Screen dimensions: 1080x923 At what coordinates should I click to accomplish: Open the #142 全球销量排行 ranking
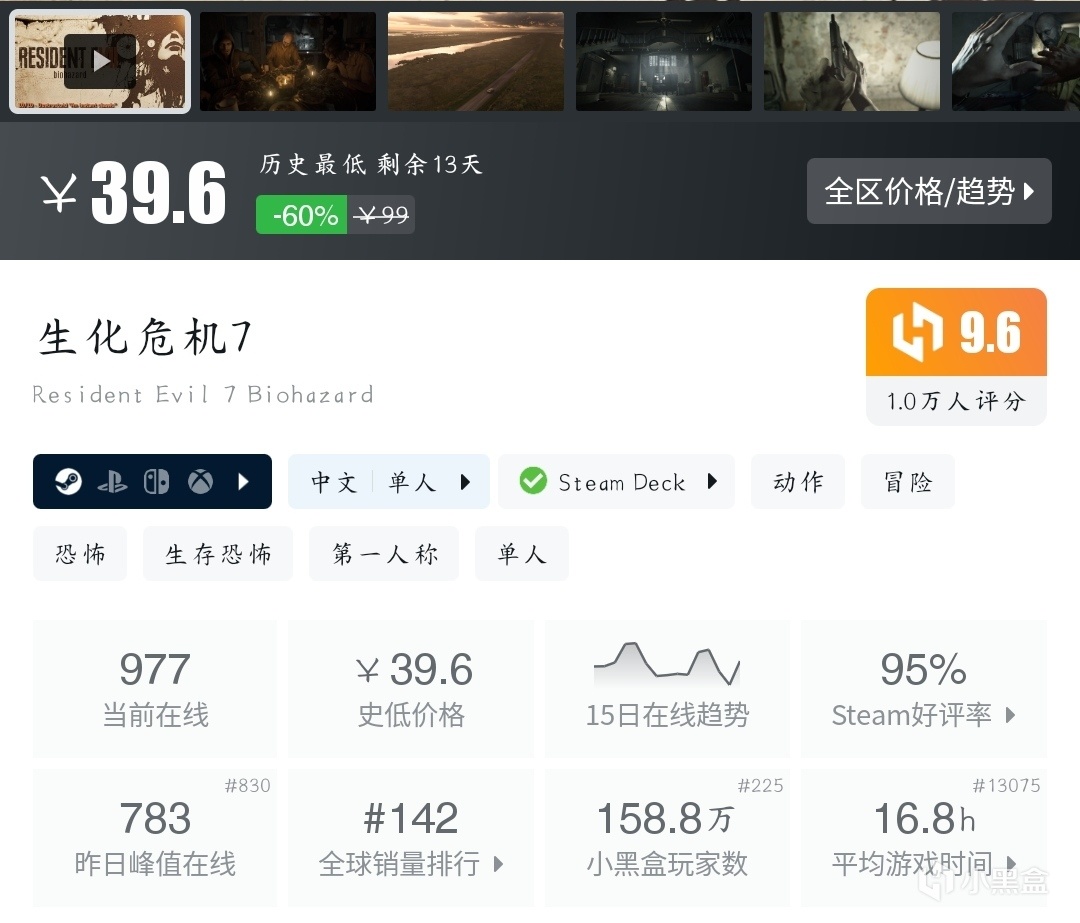pyautogui.click(x=411, y=838)
